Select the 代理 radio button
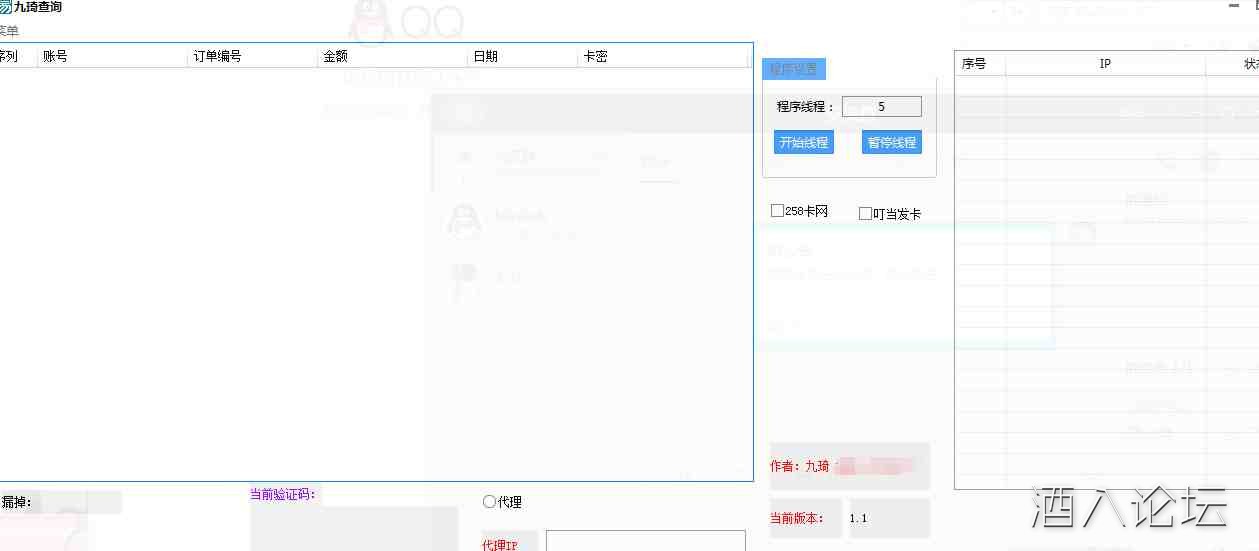Viewport: 1259px width, 551px height. 489,502
